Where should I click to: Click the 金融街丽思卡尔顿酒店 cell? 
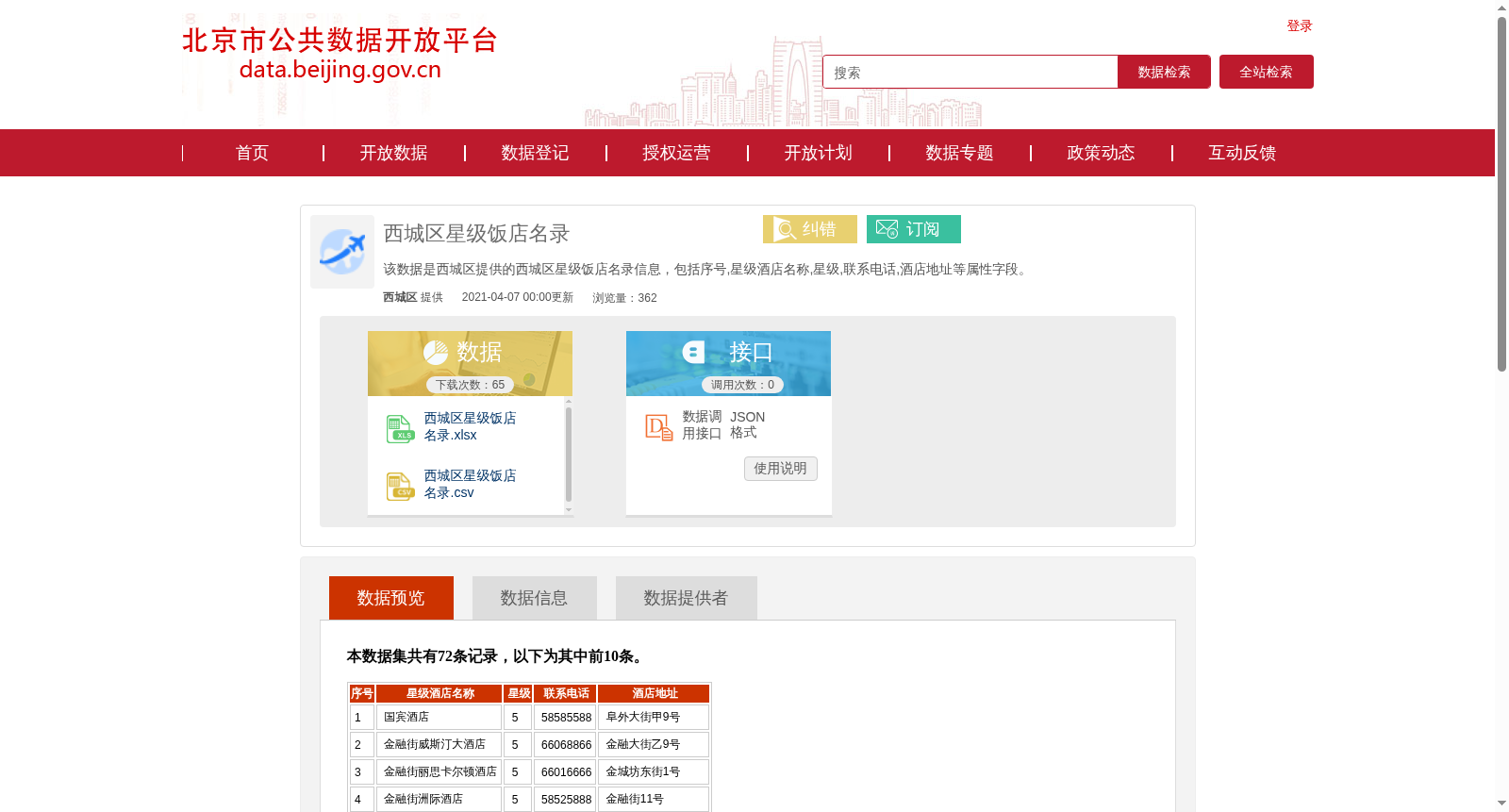(440, 772)
